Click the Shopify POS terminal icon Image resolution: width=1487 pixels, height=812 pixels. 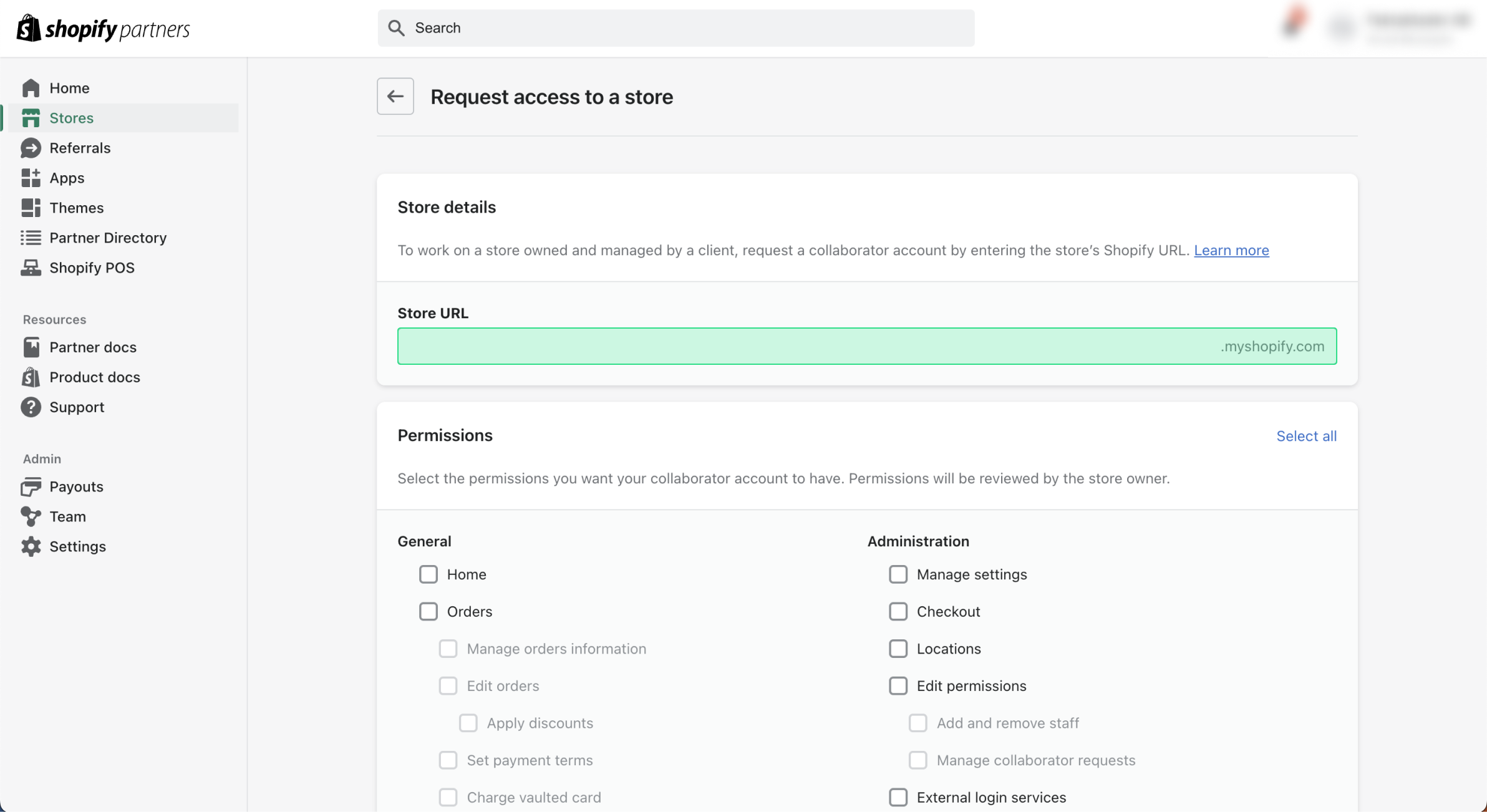pyautogui.click(x=31, y=268)
